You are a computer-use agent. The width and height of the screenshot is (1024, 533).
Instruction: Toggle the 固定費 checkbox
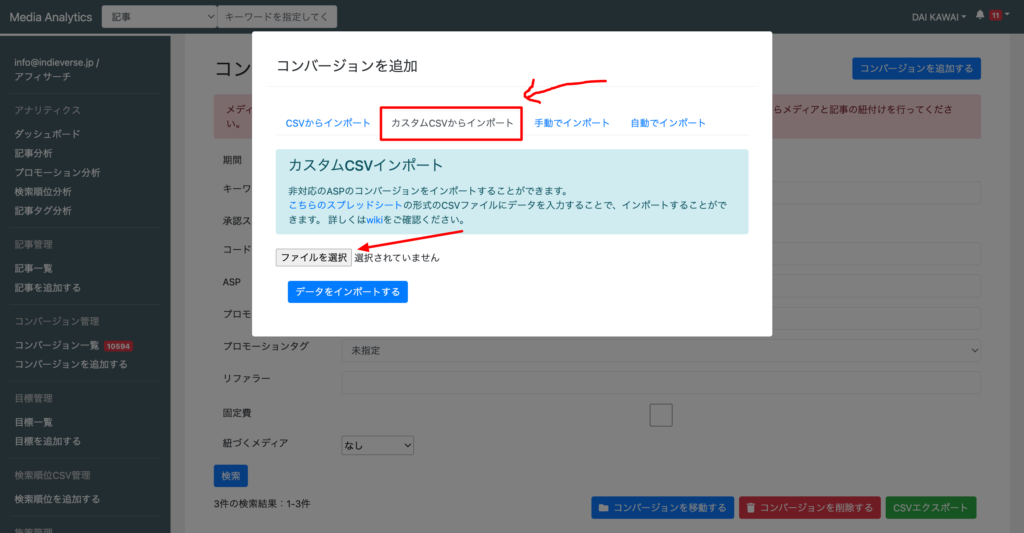661,415
